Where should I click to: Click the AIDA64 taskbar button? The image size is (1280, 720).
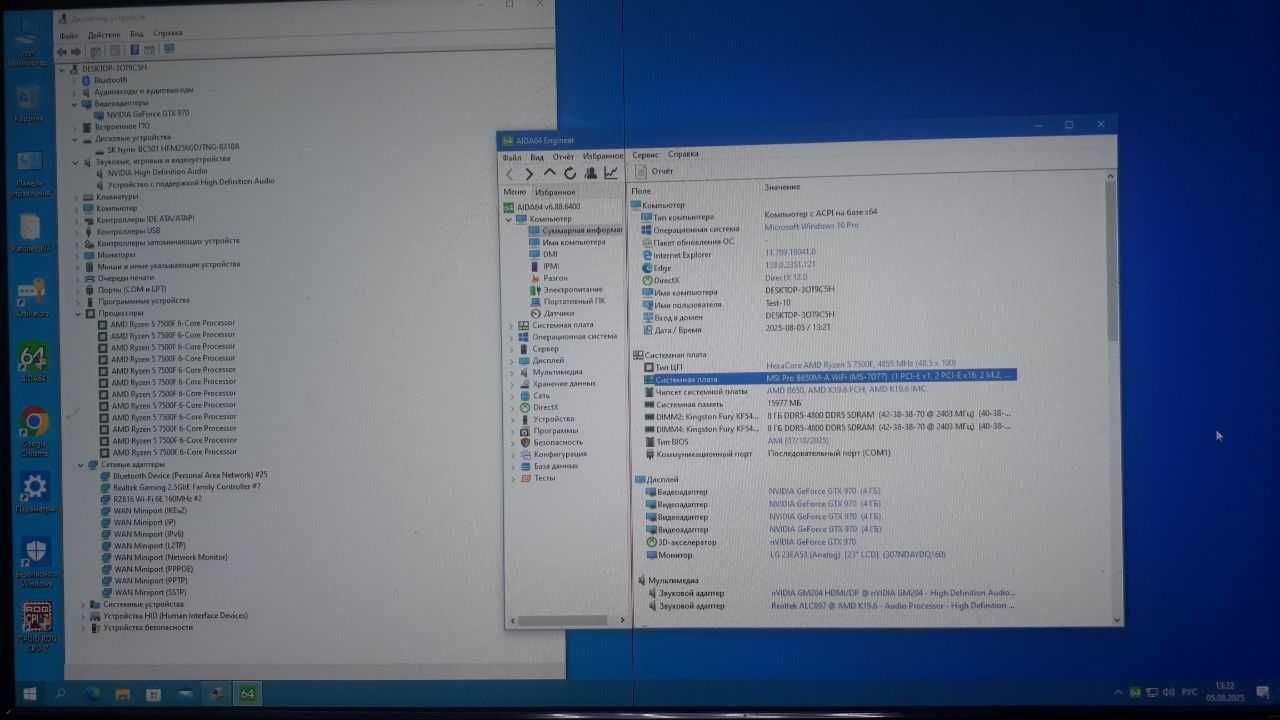[x=247, y=693]
